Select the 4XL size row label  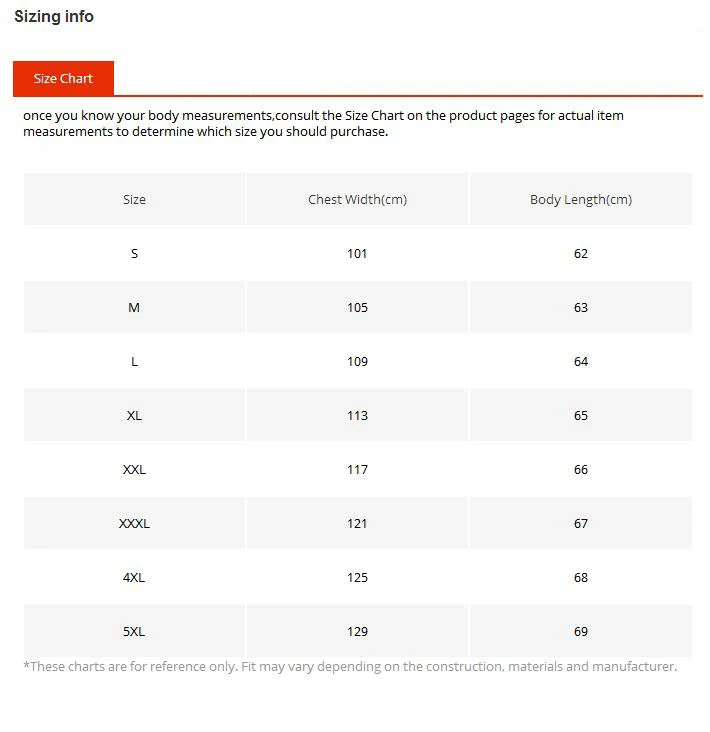[x=134, y=577]
